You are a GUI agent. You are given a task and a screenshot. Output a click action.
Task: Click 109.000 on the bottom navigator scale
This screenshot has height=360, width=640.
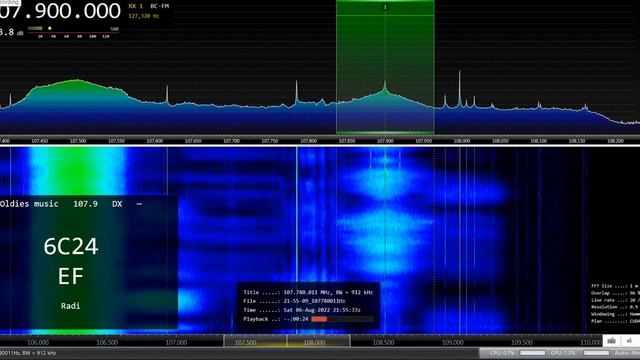pyautogui.click(x=453, y=342)
